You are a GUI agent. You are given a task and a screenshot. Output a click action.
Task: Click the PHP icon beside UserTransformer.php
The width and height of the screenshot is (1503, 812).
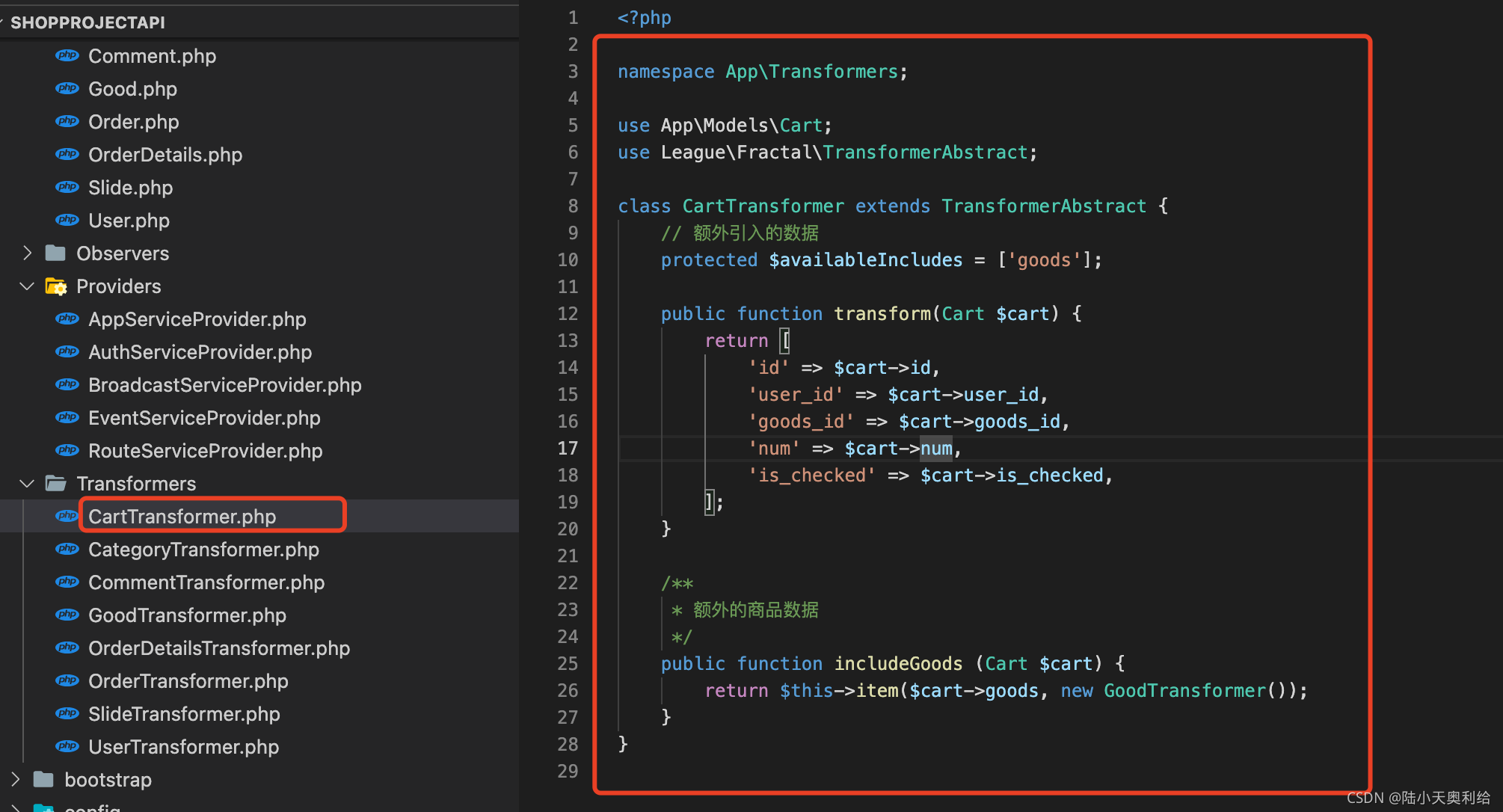pos(67,747)
